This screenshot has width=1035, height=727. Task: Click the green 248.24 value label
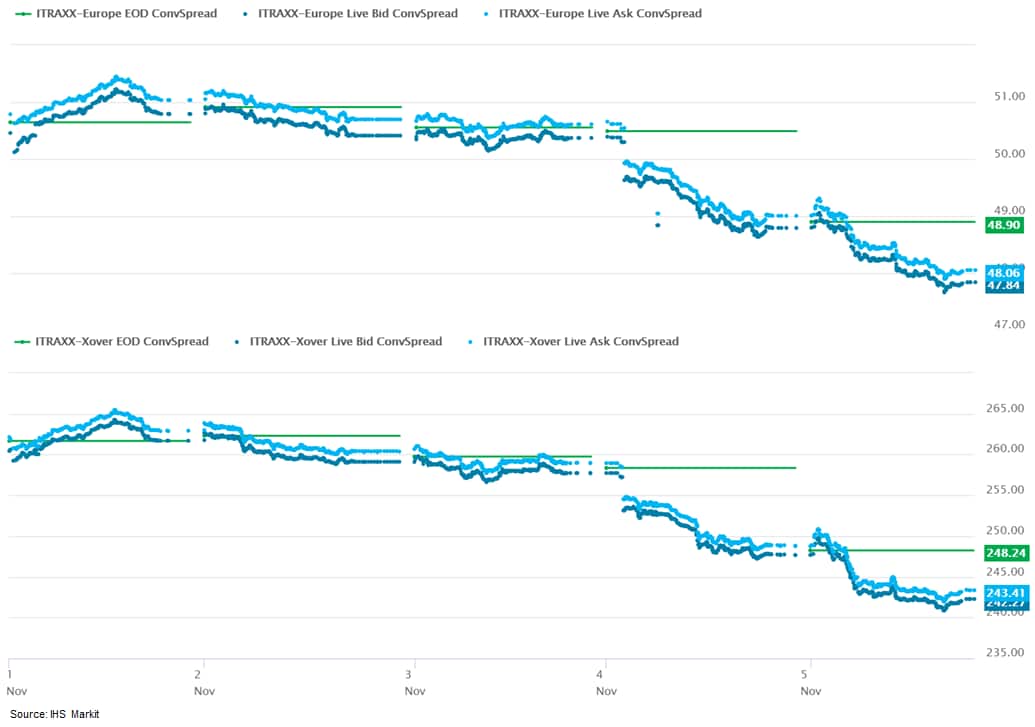point(1003,551)
